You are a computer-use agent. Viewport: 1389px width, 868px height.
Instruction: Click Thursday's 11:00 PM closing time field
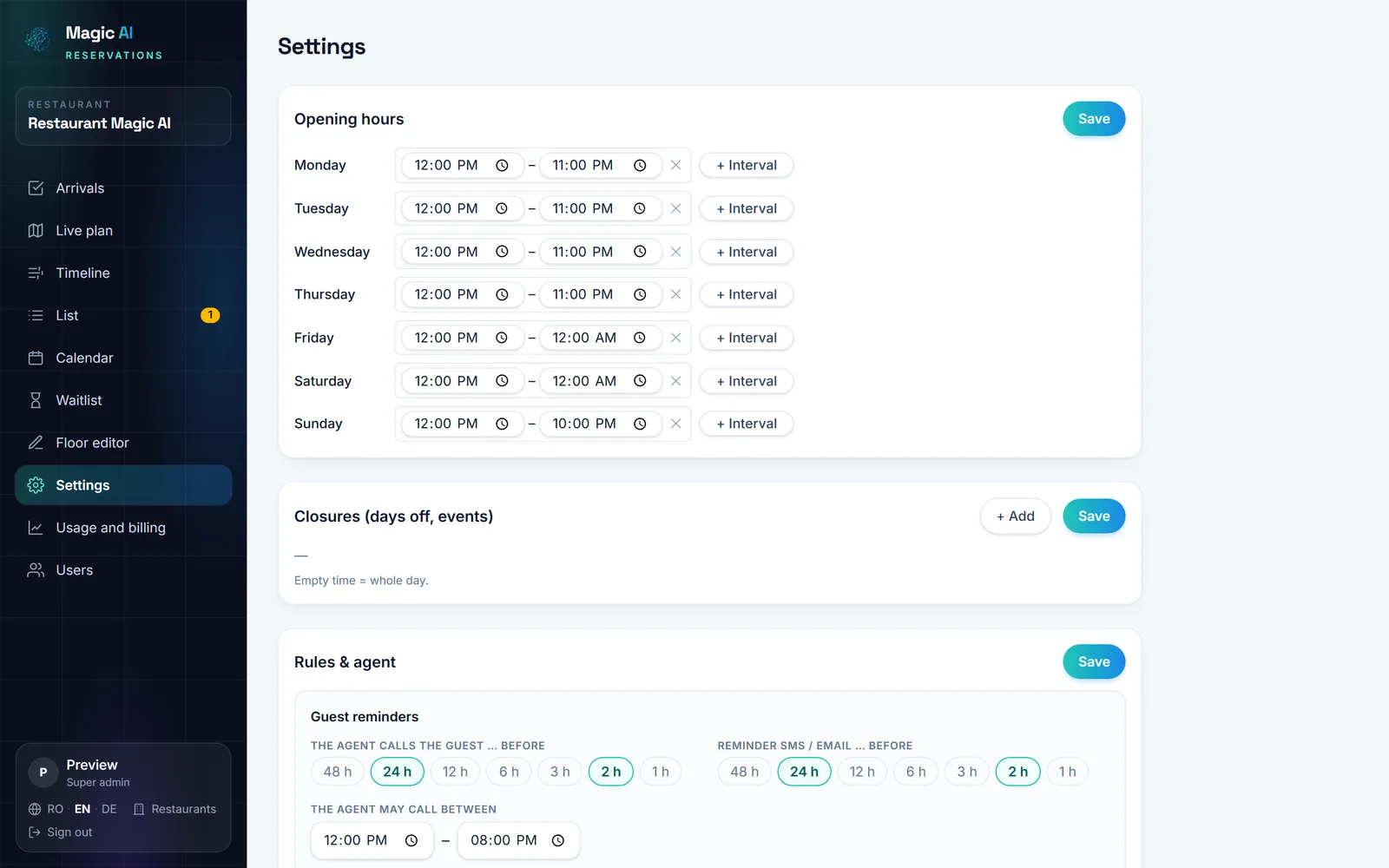tap(601, 294)
